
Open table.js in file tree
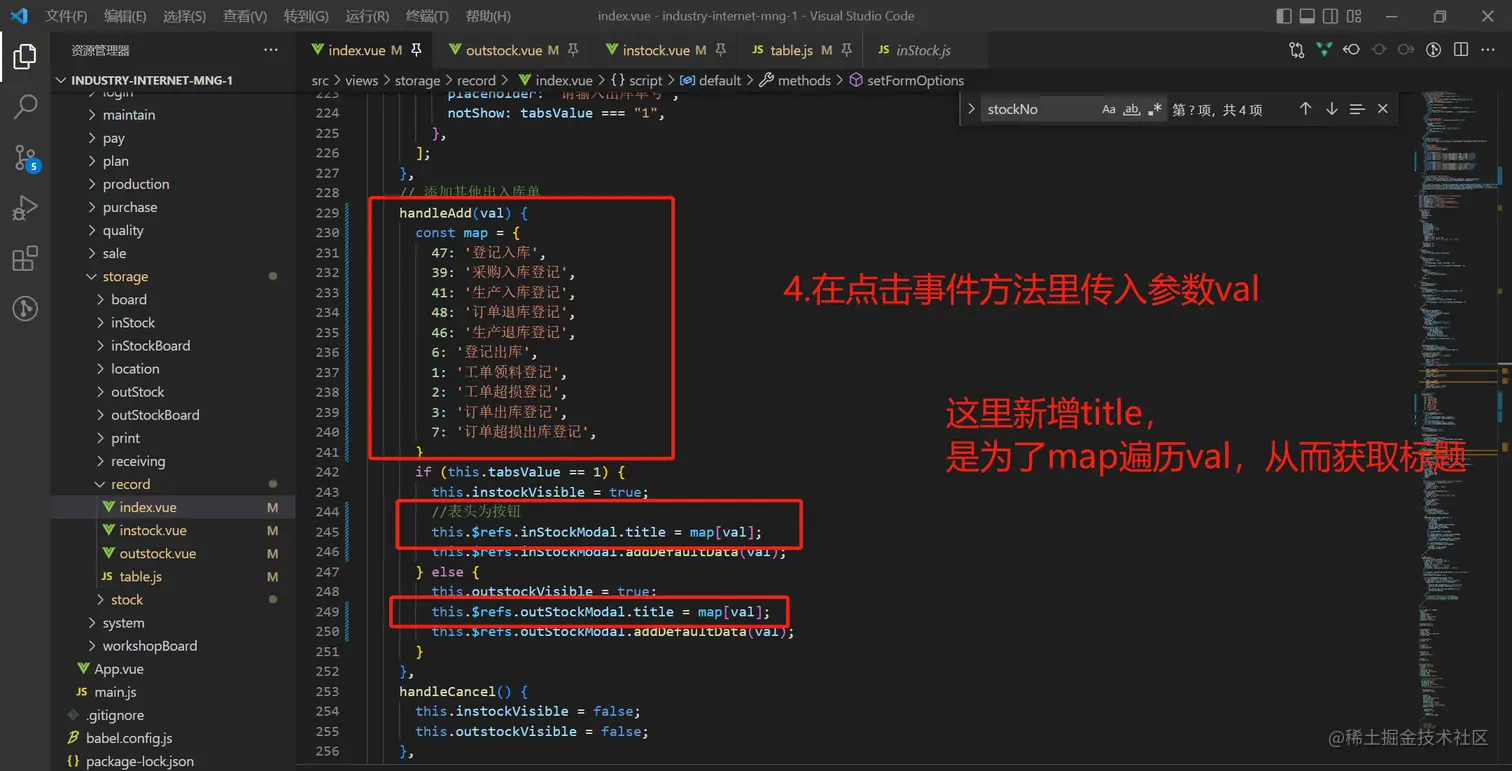pyautogui.click(x=140, y=576)
